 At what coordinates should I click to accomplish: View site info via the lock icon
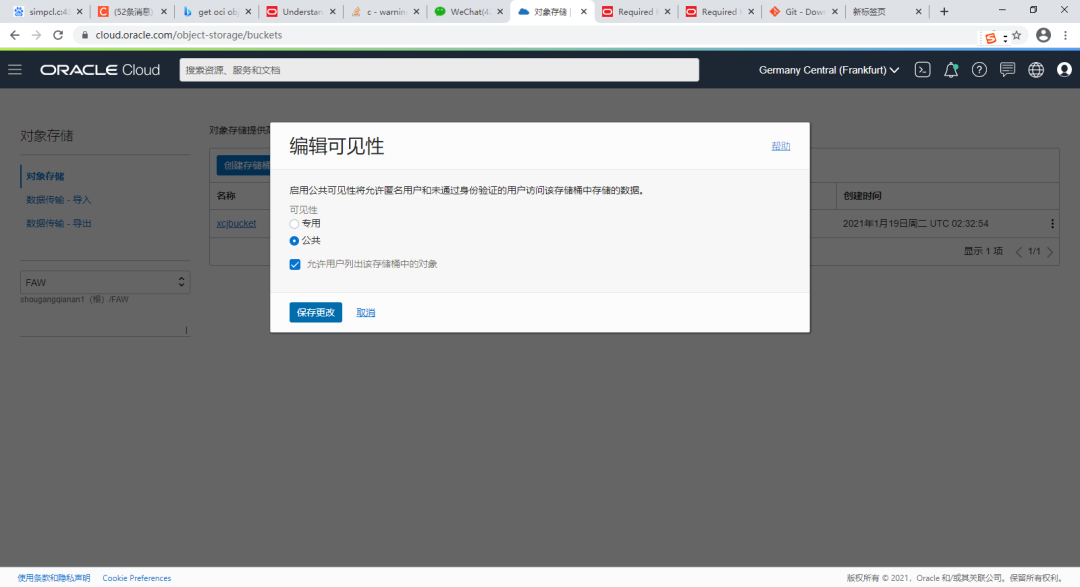click(85, 35)
